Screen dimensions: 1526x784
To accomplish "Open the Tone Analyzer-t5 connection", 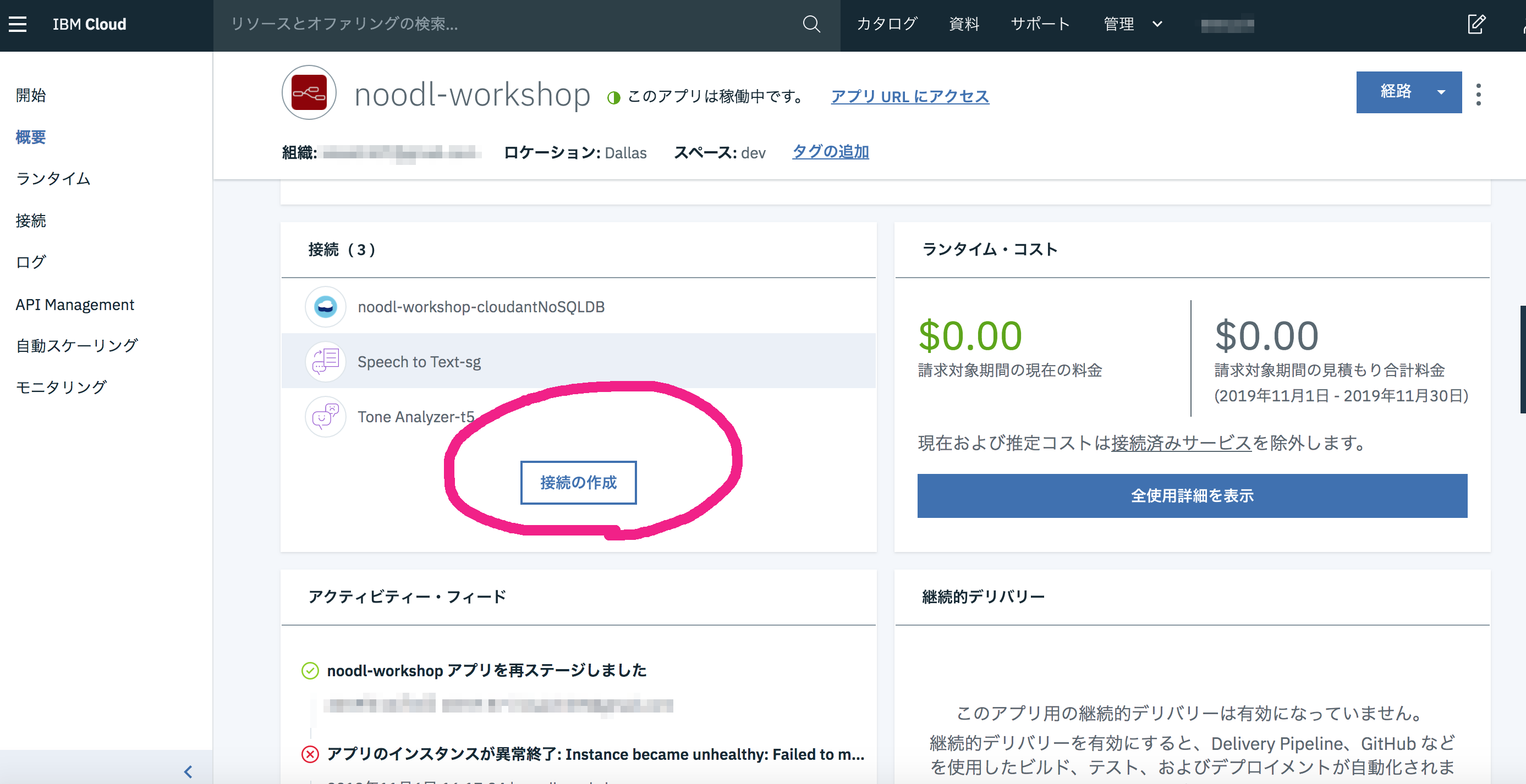I will click(x=578, y=416).
